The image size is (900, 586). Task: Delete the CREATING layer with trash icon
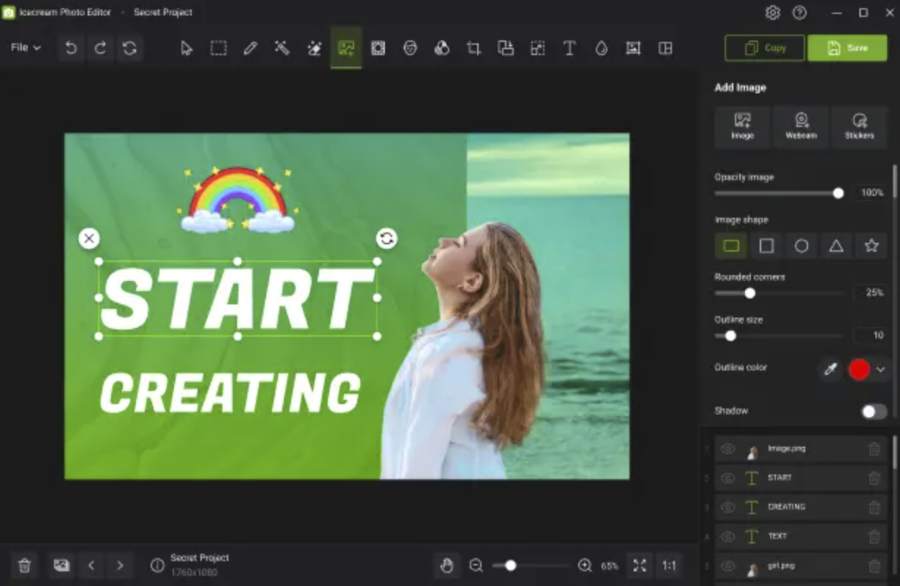tap(874, 507)
